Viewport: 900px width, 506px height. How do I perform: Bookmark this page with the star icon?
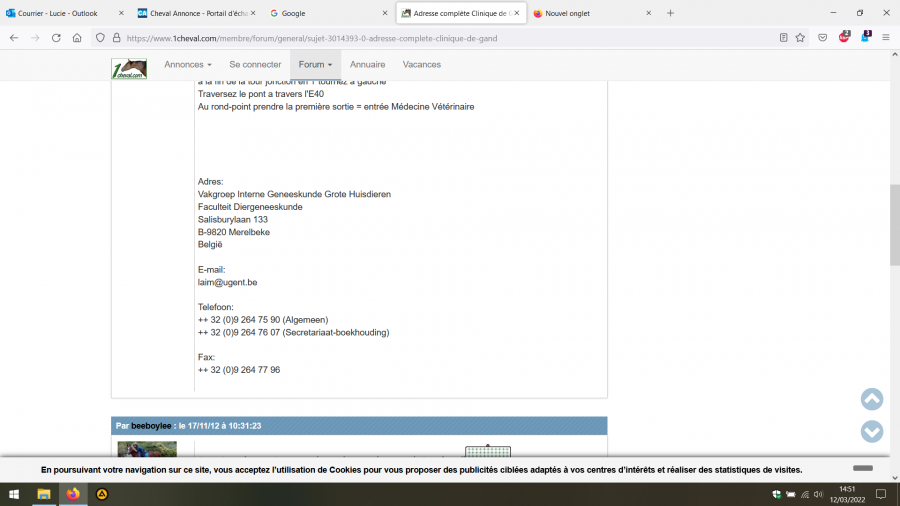pos(800,38)
